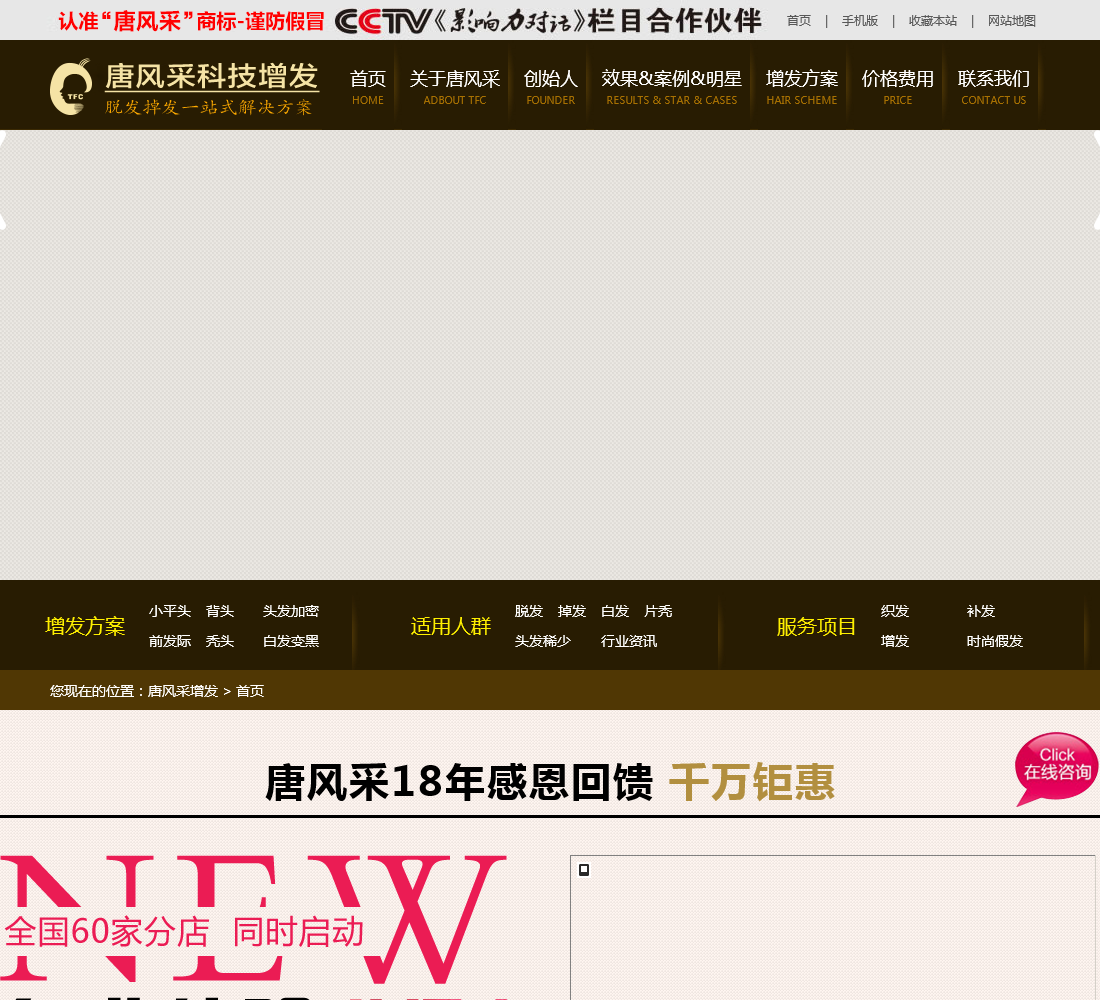Click the 头发稀少 link
This screenshot has height=1000, width=1100.
pos(543,641)
